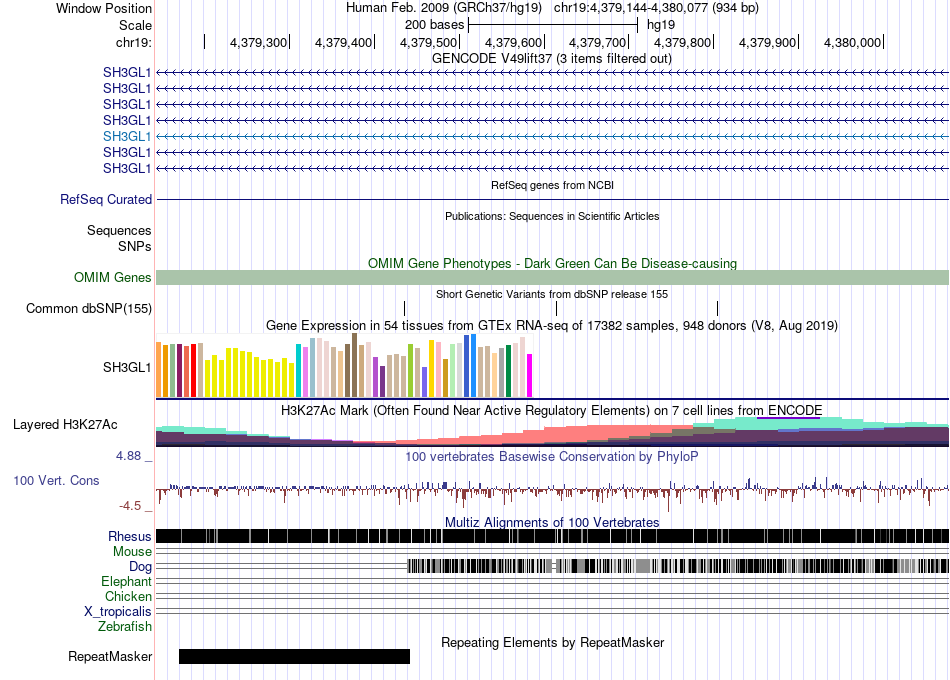950x680 pixels.
Task: Click the 4,379,600 ruler position
Action: (x=513, y=42)
